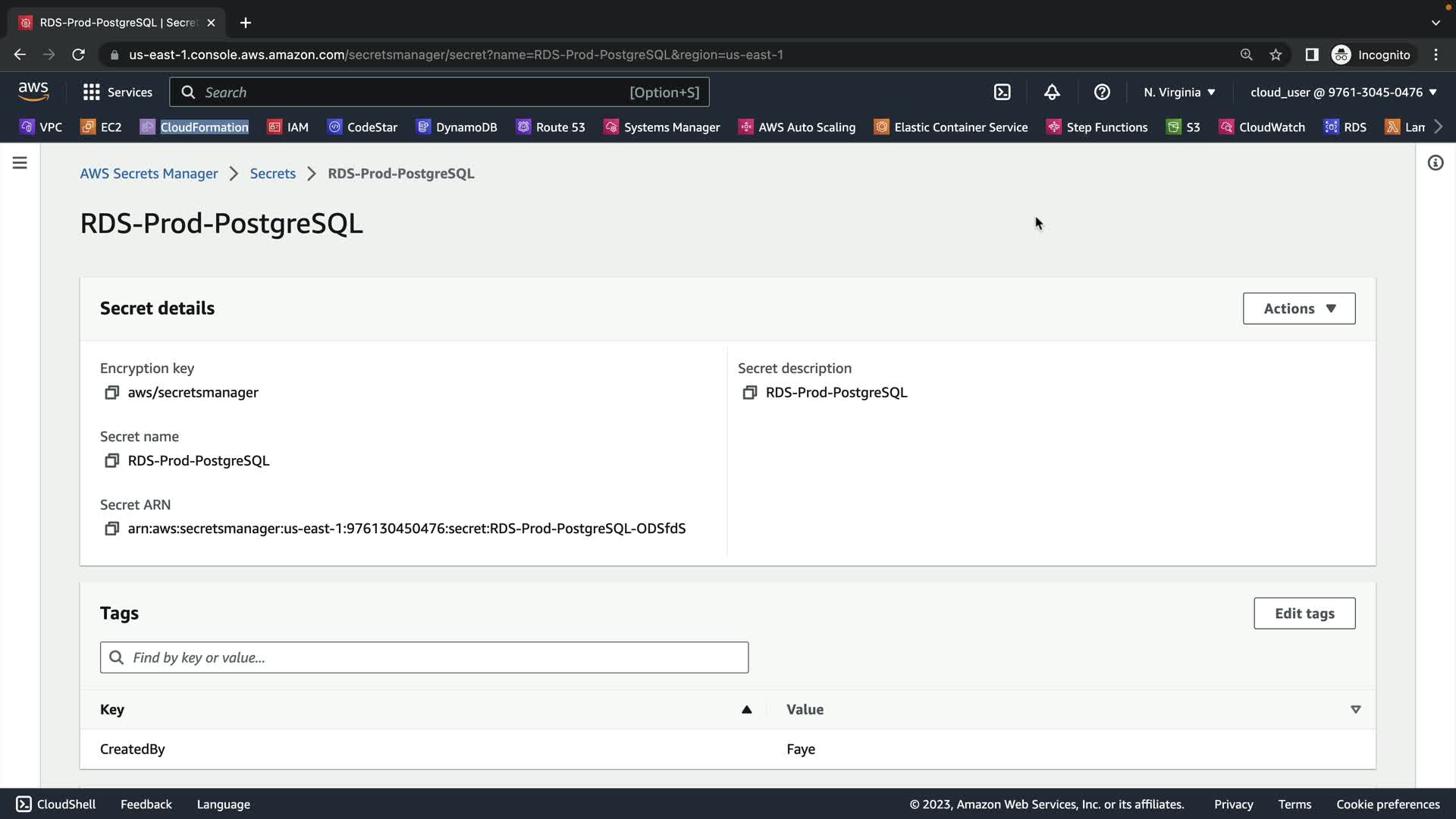Open the CloudShell terminal icon in header

coord(1002,92)
